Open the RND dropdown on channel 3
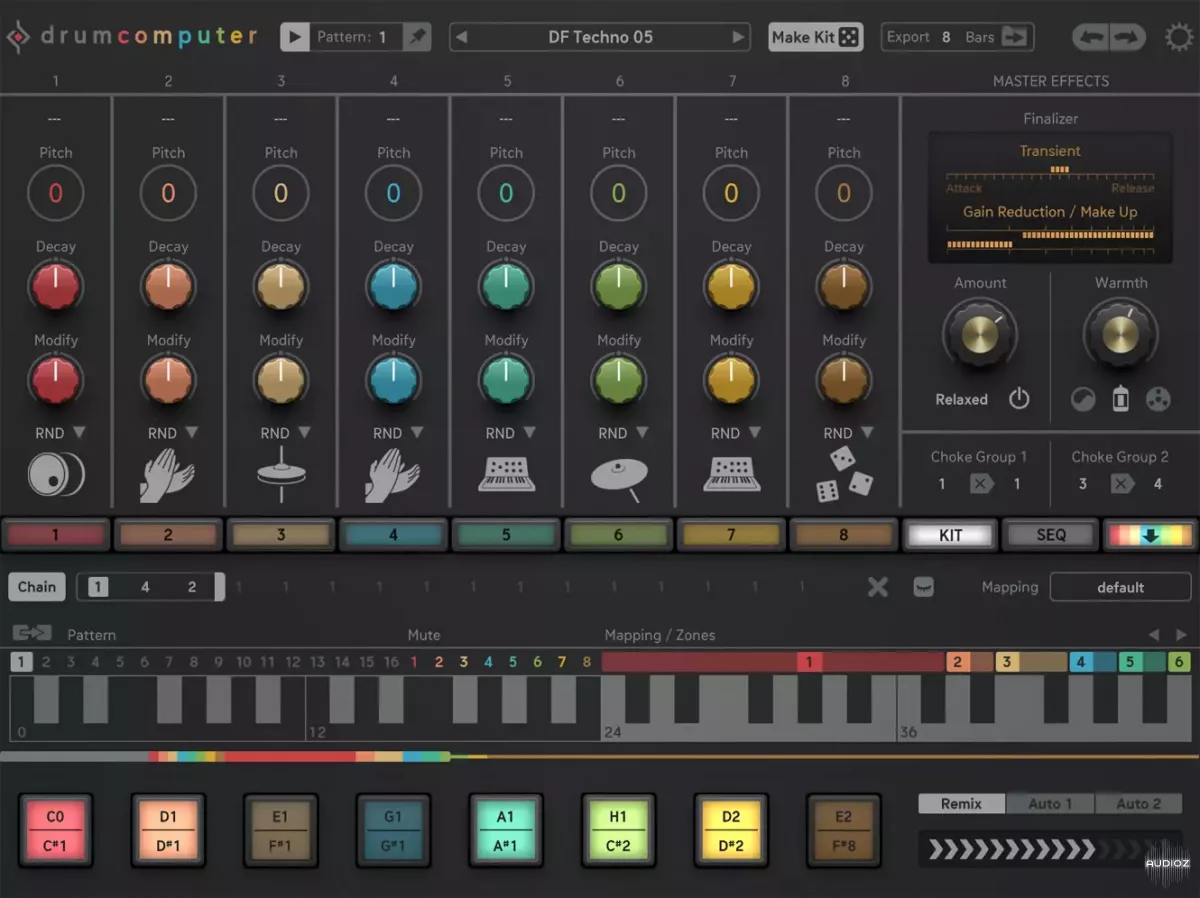 coord(287,433)
